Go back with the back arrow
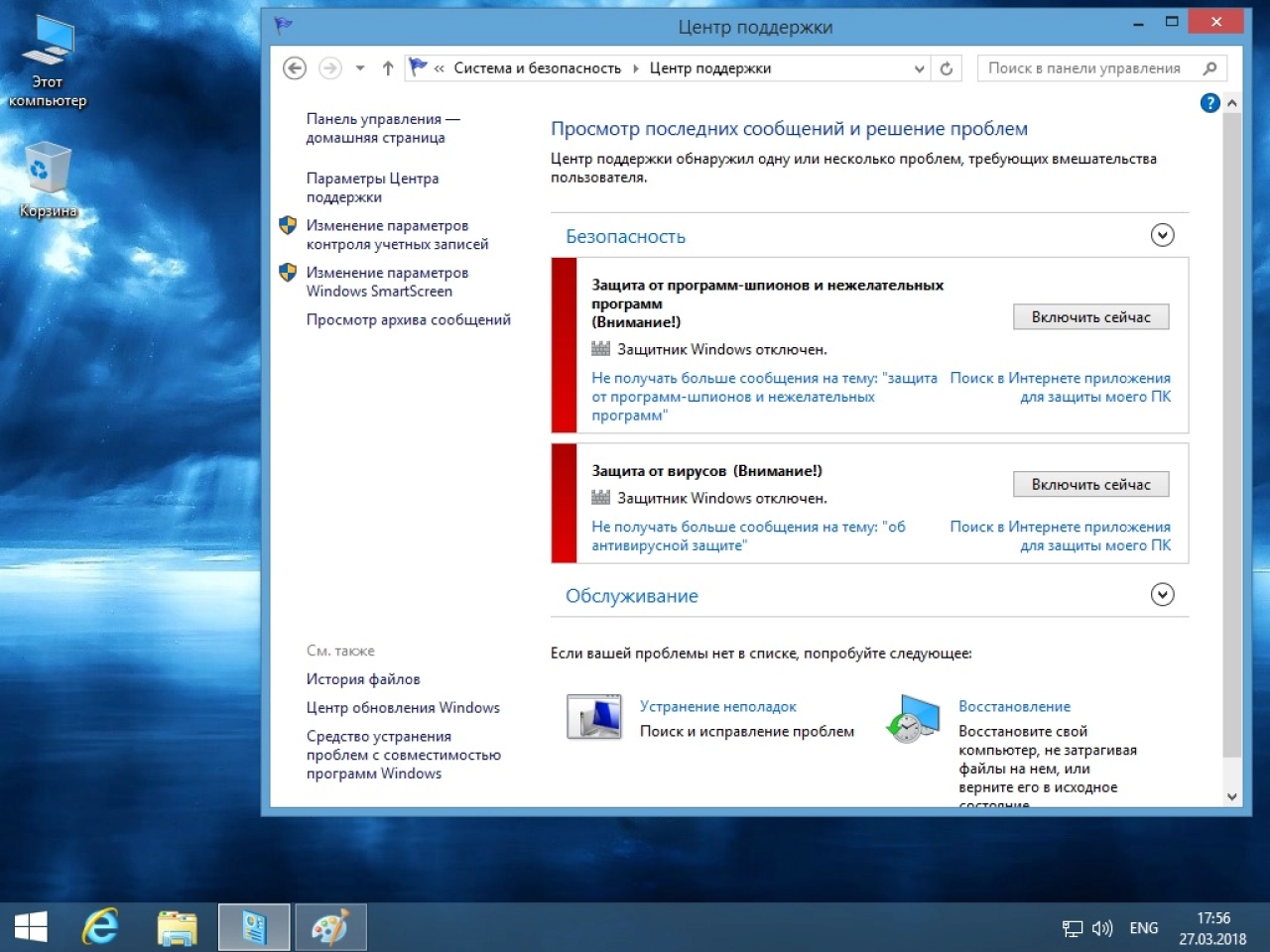 point(295,68)
